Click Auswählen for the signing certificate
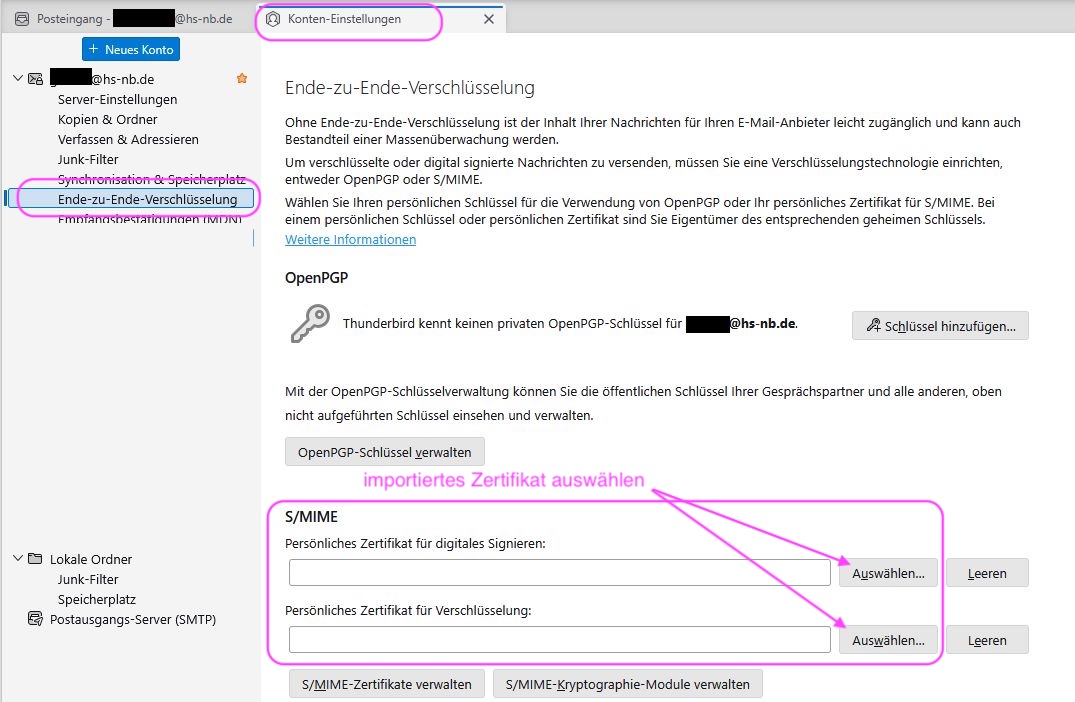The width and height of the screenshot is (1075, 702). coord(888,573)
